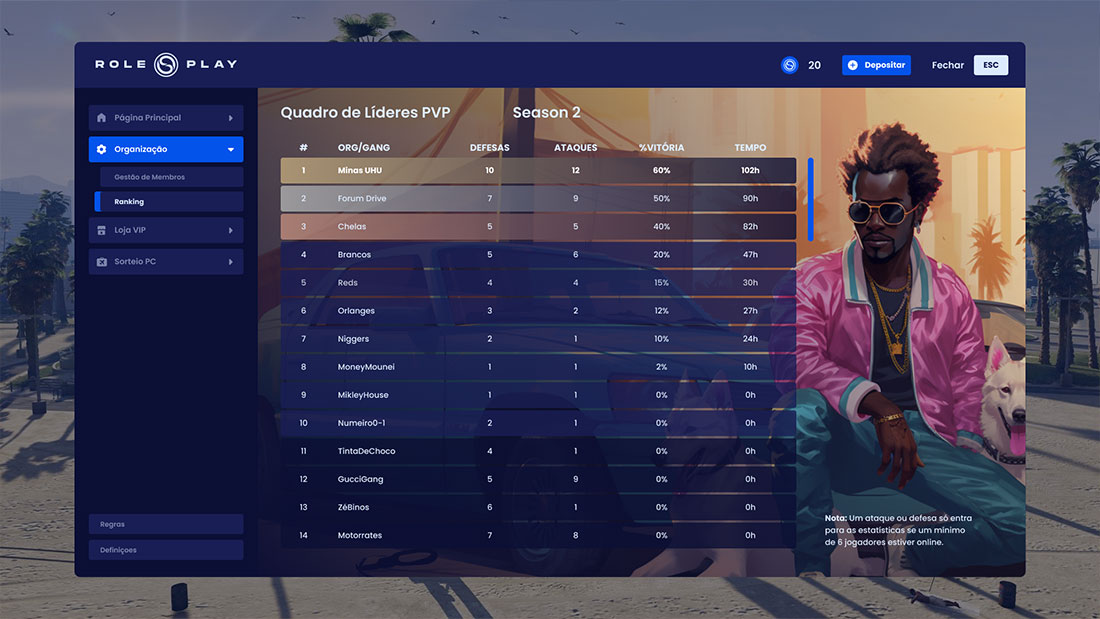The height and width of the screenshot is (619, 1100).
Task: Click the Sorteio PC icon in the sidebar
Action: pyautogui.click(x=101, y=262)
